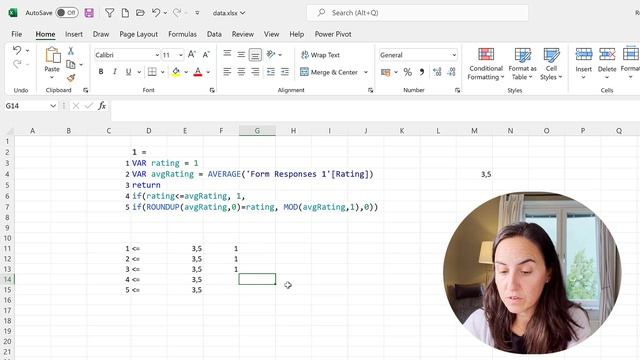Click the Decrease Indent icon
Viewport: 640px width, 360px height.
coord(271,72)
